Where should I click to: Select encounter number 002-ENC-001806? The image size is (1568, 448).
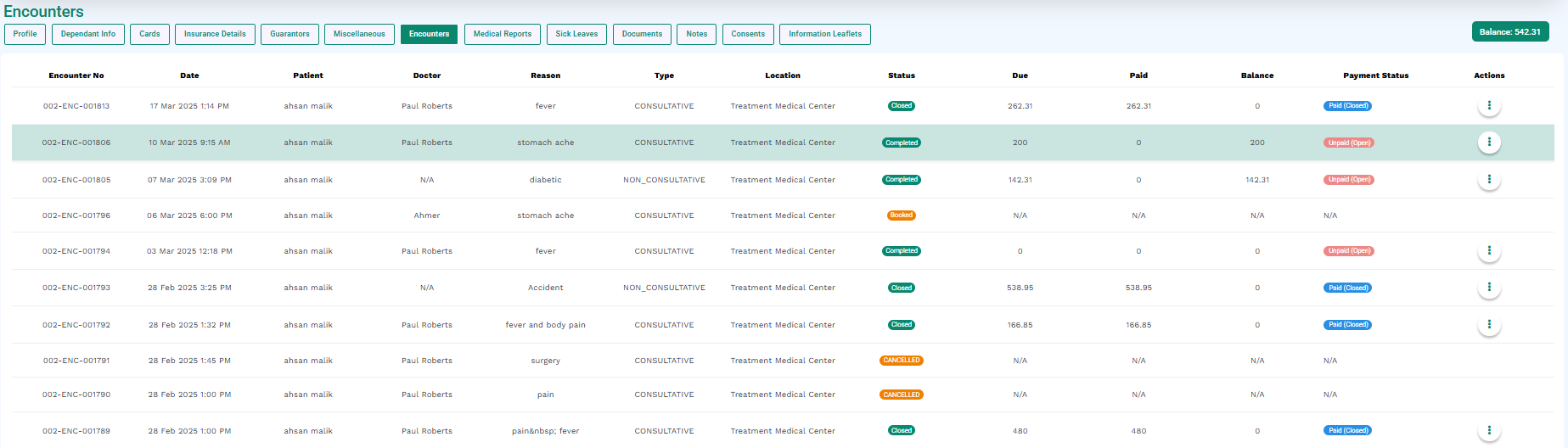(x=76, y=143)
